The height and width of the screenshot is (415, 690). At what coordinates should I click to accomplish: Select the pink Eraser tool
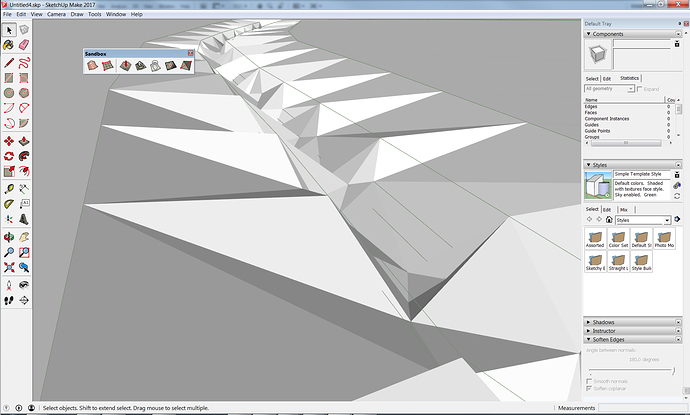[x=24, y=45]
